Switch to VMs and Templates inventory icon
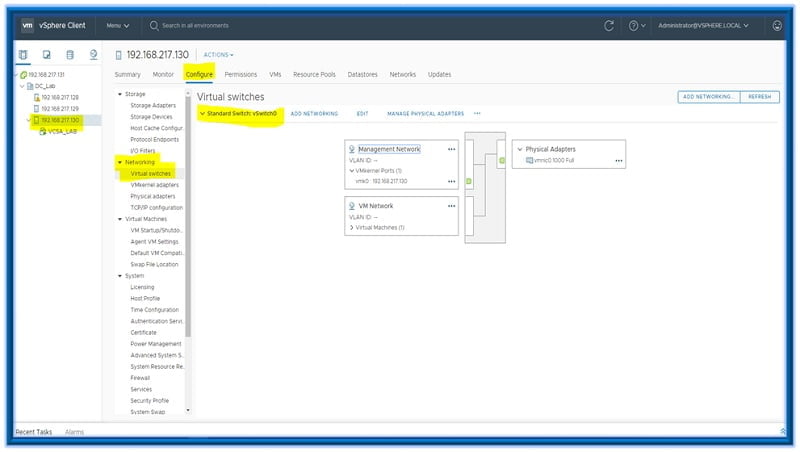Viewport: 800px width, 452px height. (x=47, y=54)
